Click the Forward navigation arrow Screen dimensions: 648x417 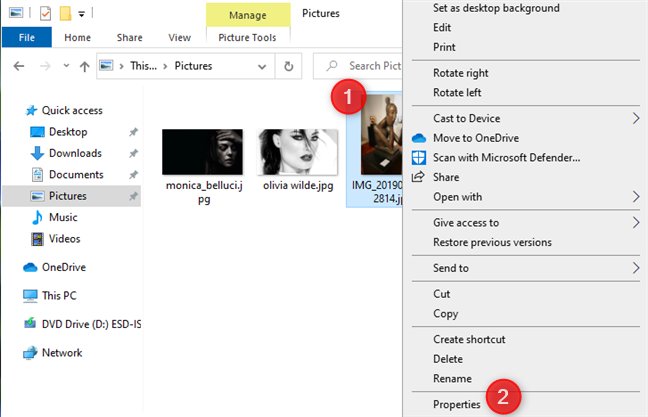[45, 66]
